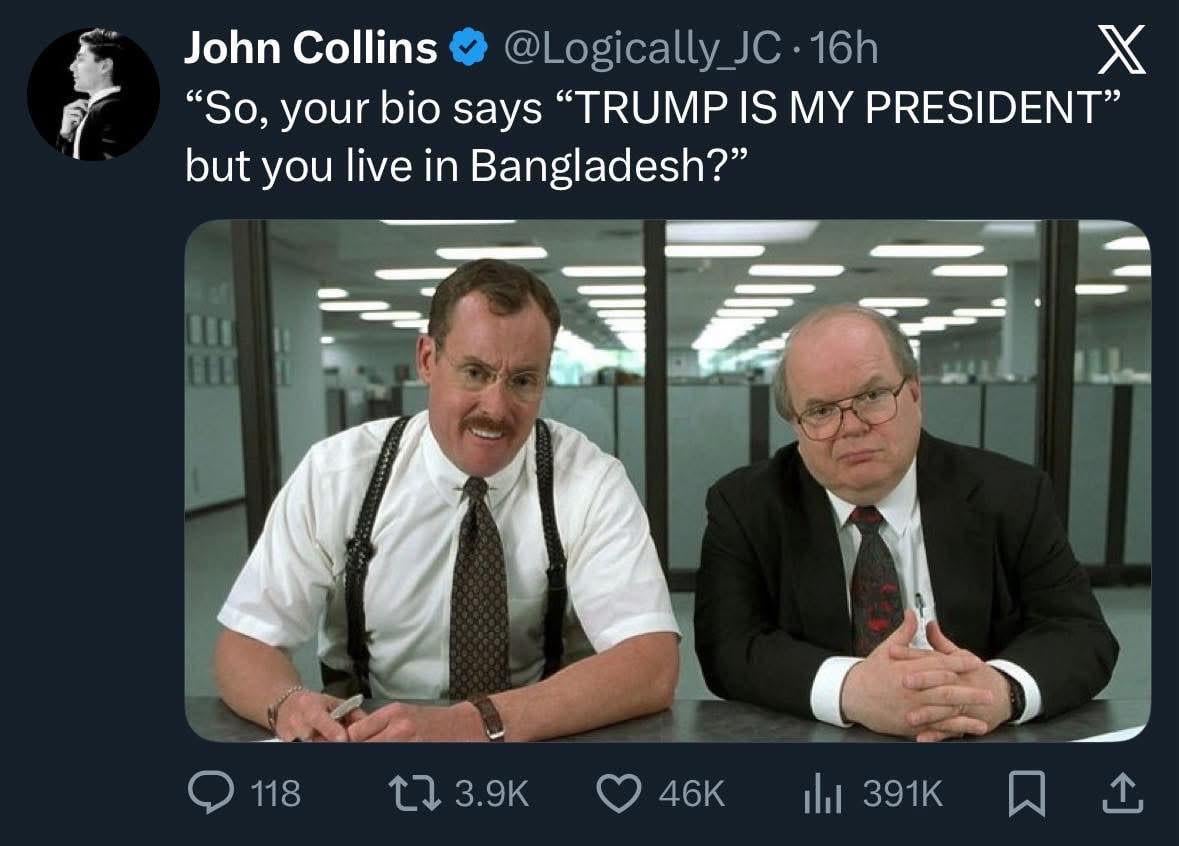The width and height of the screenshot is (1179, 846).
Task: Open John Collins profile avatar
Action: pyautogui.click(x=93, y=94)
